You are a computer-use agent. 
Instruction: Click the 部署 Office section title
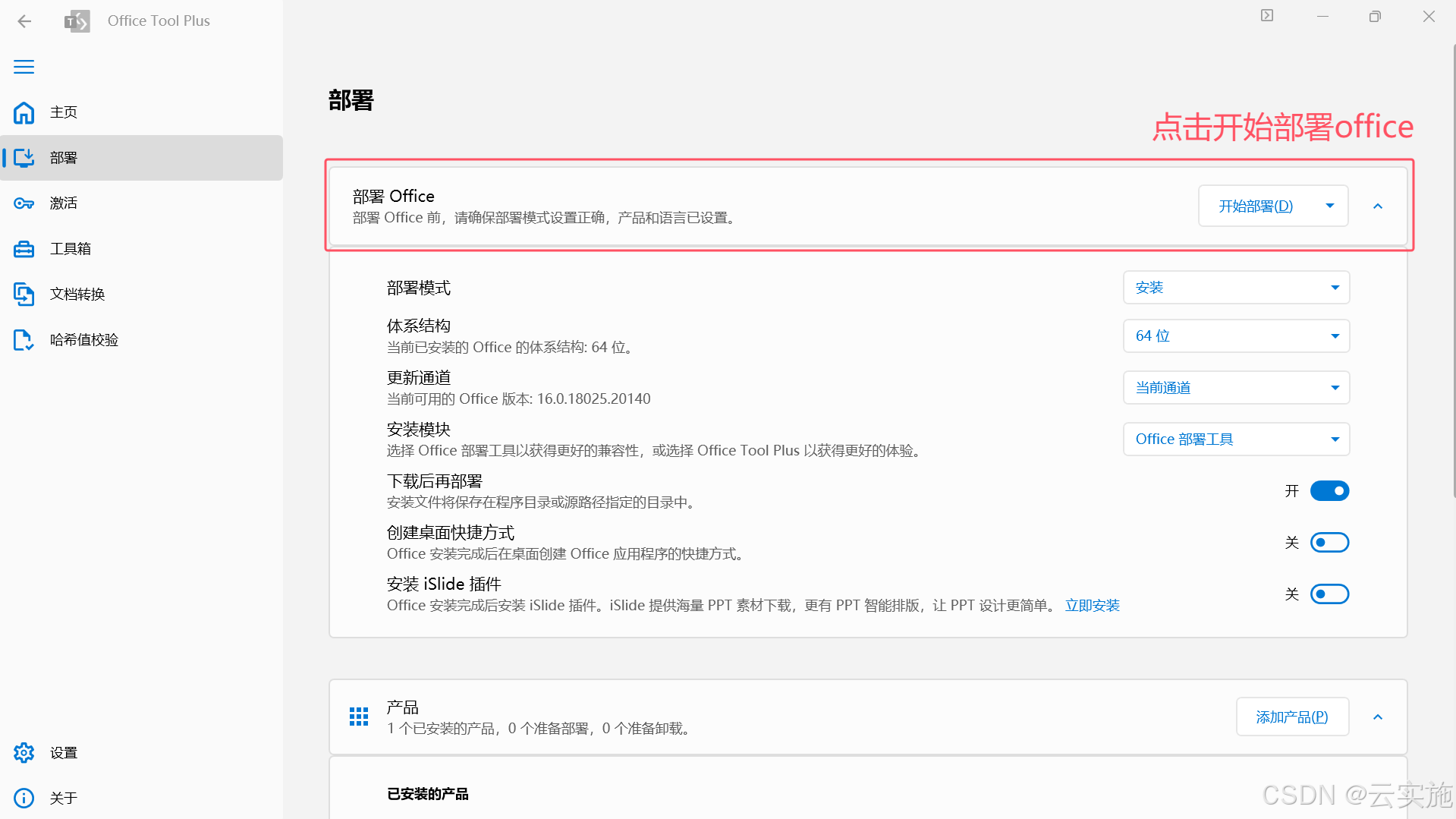click(x=394, y=197)
